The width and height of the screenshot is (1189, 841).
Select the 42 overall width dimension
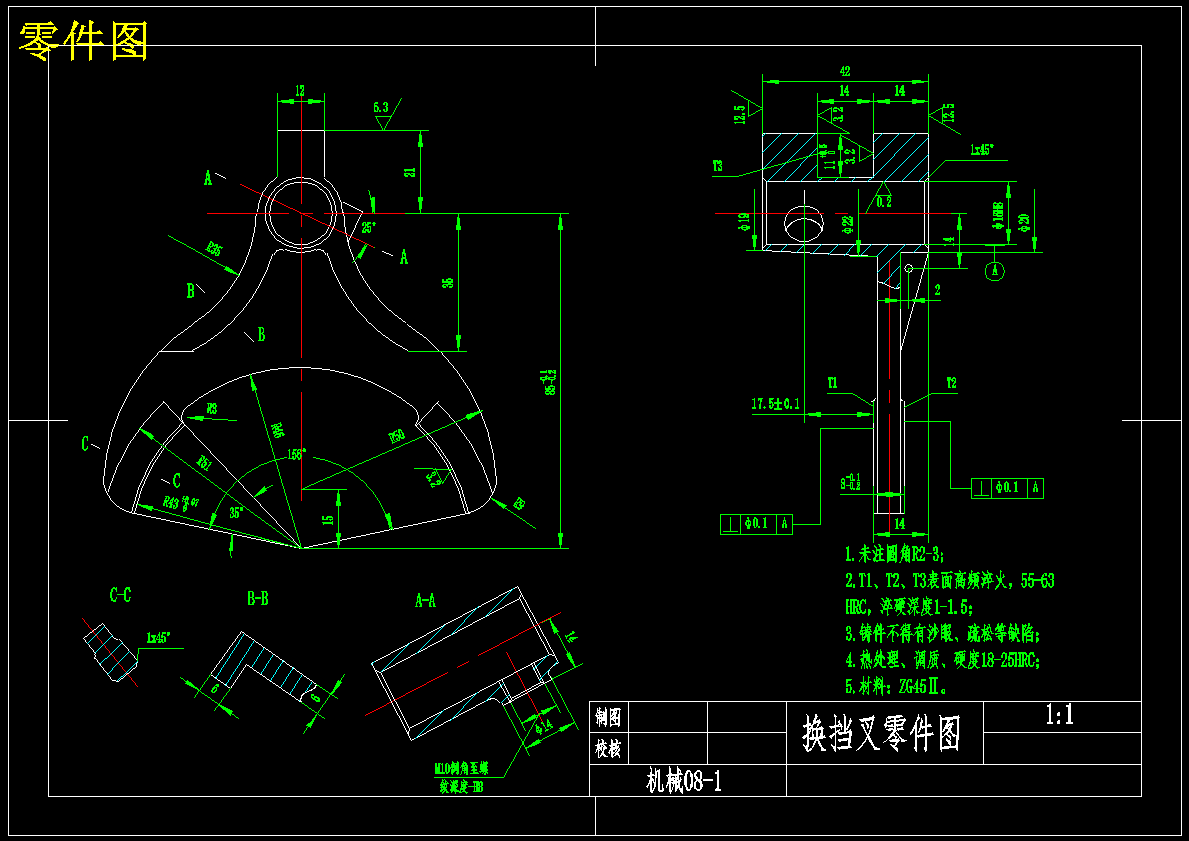[845, 71]
